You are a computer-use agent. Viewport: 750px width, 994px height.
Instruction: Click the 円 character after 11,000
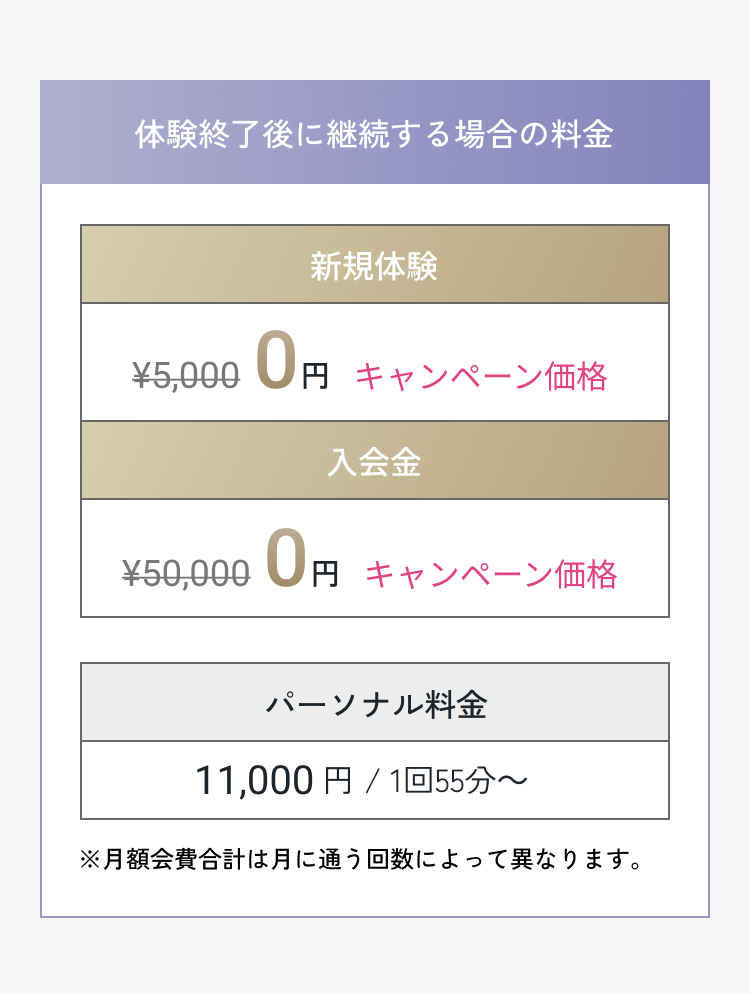point(338,780)
